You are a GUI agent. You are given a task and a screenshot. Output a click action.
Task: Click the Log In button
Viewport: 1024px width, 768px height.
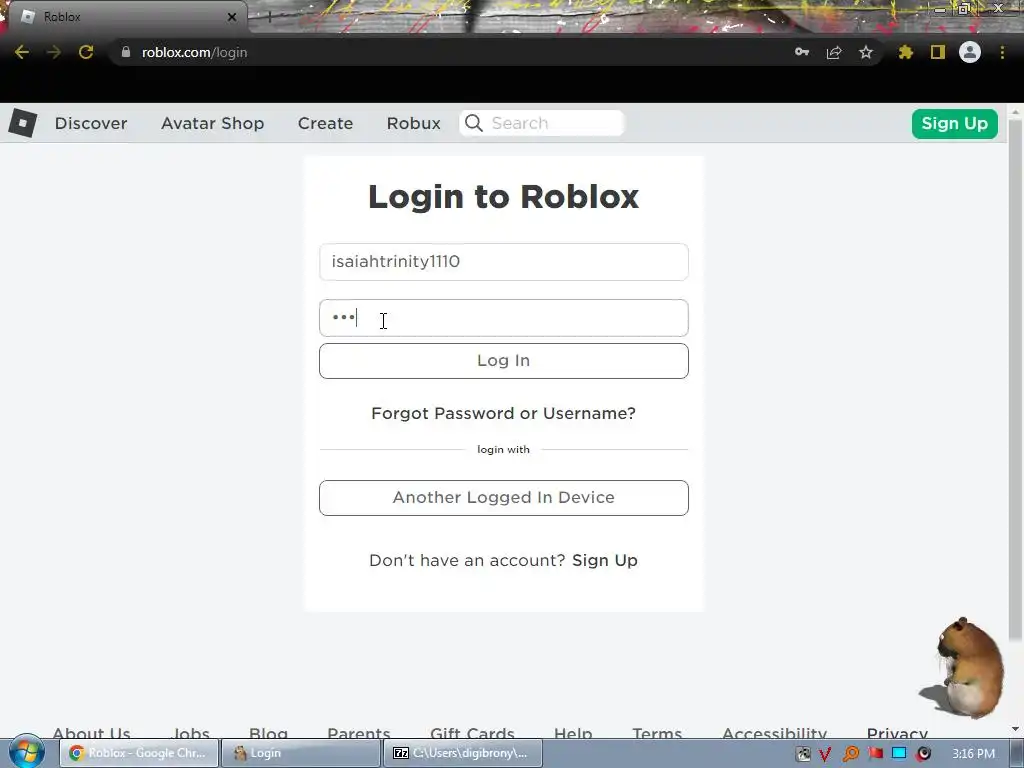click(504, 360)
